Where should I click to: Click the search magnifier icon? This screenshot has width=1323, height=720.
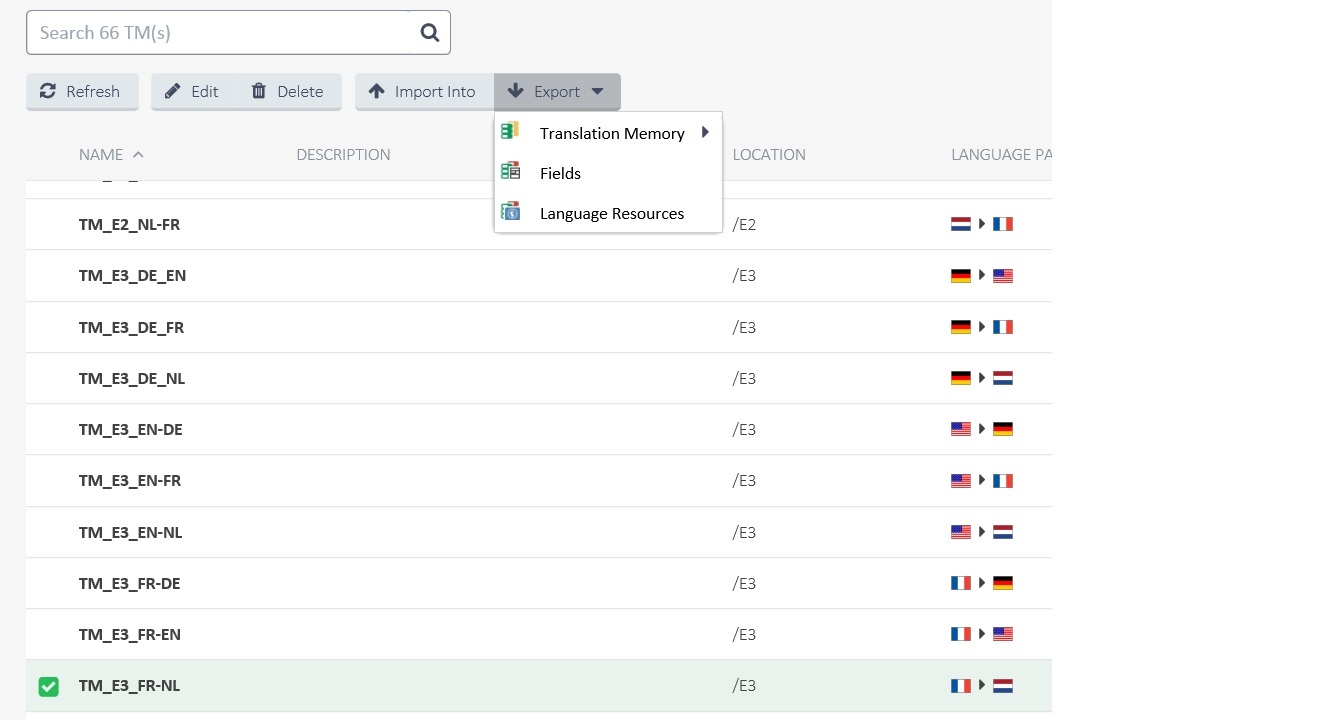click(x=429, y=32)
